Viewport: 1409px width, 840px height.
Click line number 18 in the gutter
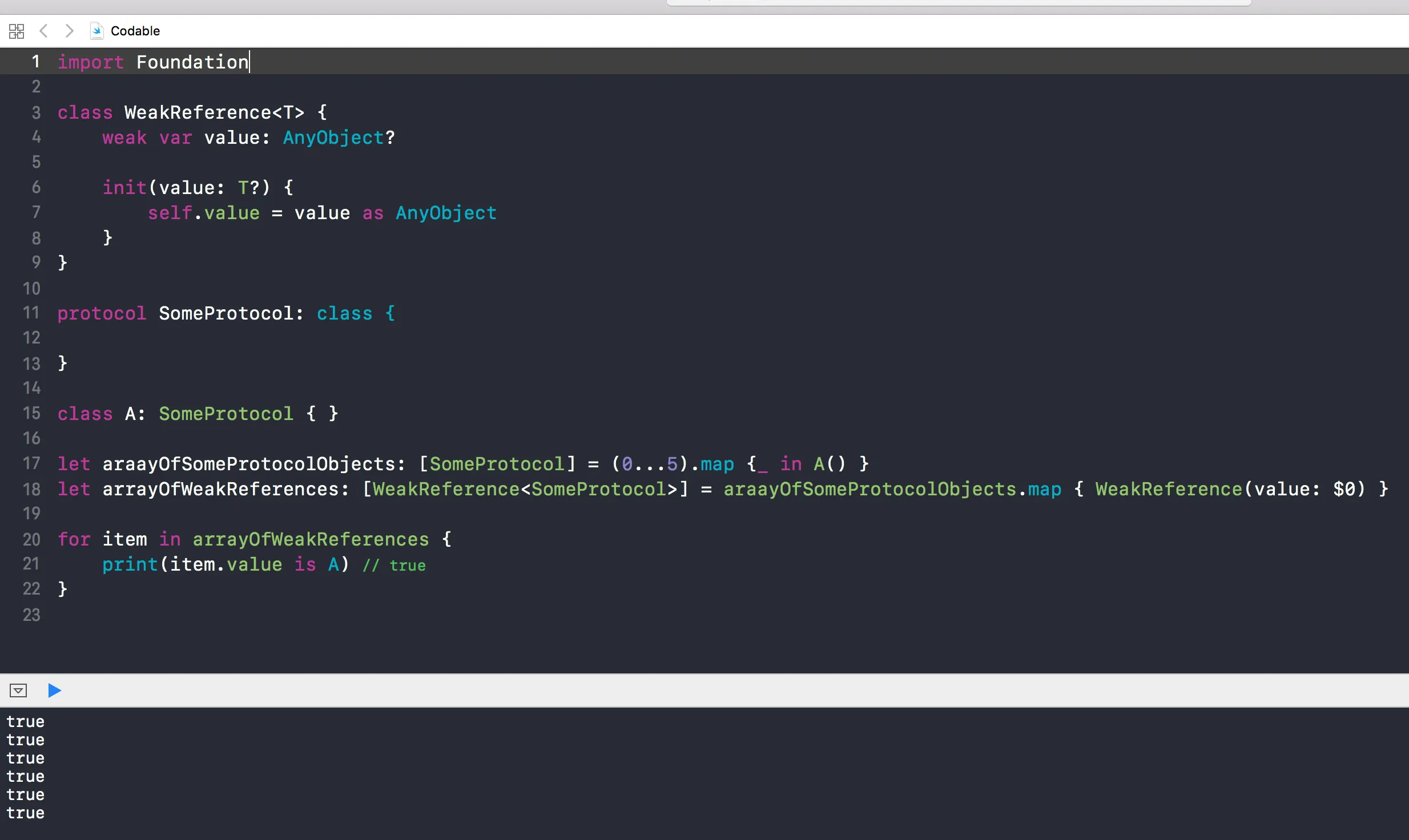tap(31, 489)
